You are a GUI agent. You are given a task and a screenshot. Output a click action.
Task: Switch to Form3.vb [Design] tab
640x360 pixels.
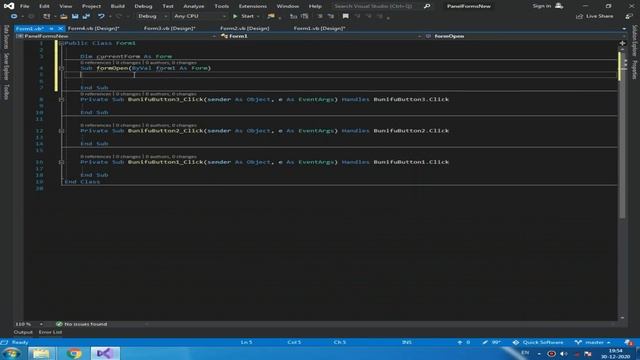tap(170, 29)
